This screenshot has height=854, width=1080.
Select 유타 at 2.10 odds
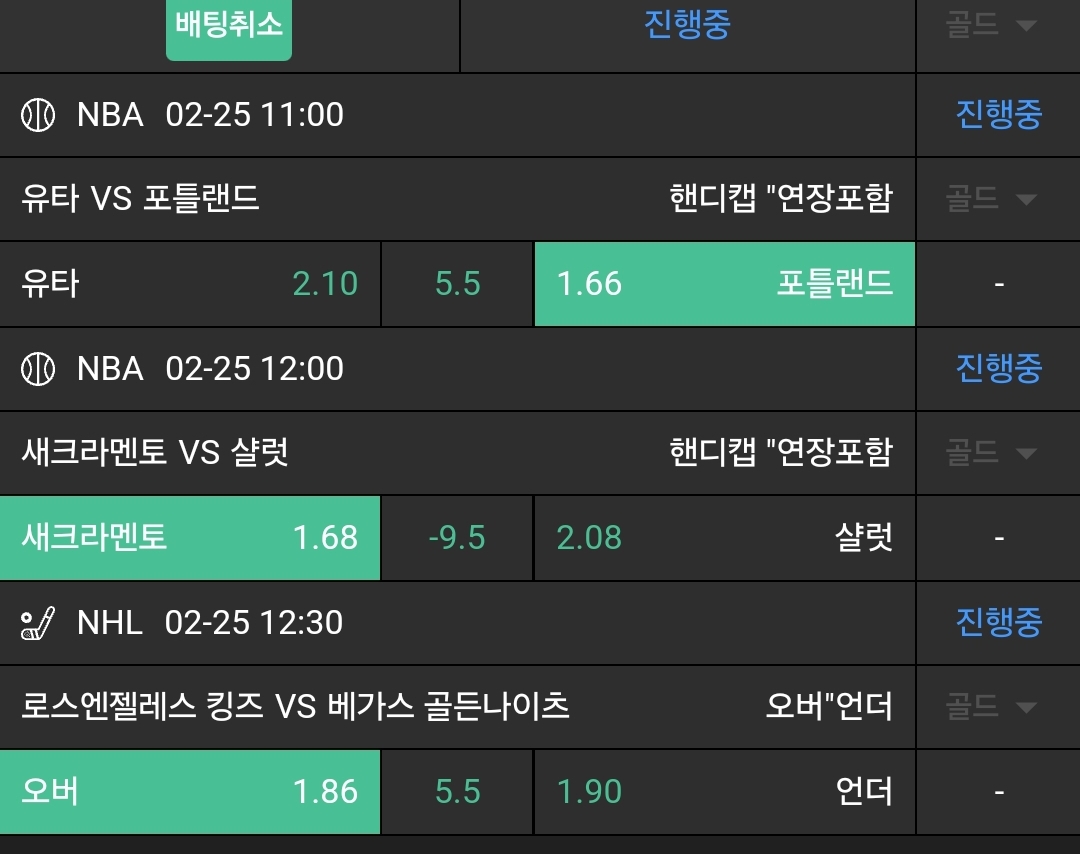(190, 284)
